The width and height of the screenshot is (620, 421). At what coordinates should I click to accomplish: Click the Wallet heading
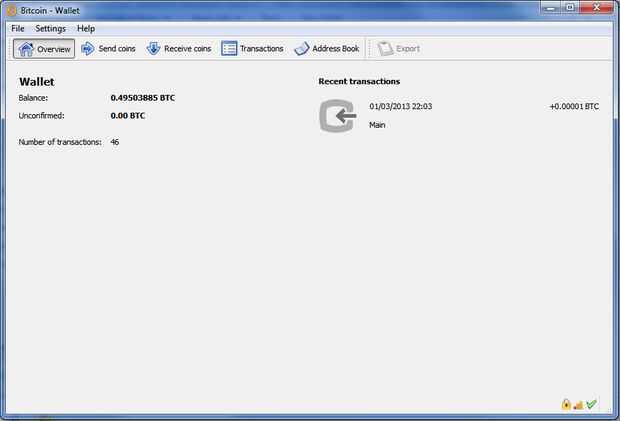click(x=37, y=82)
